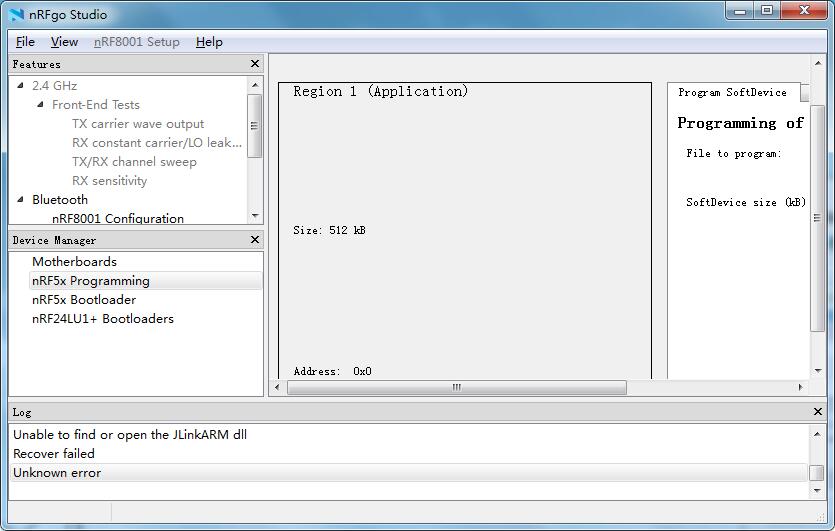This screenshot has width=835, height=531.
Task: Select Motherboards in Device Manager
Action: tap(74, 262)
